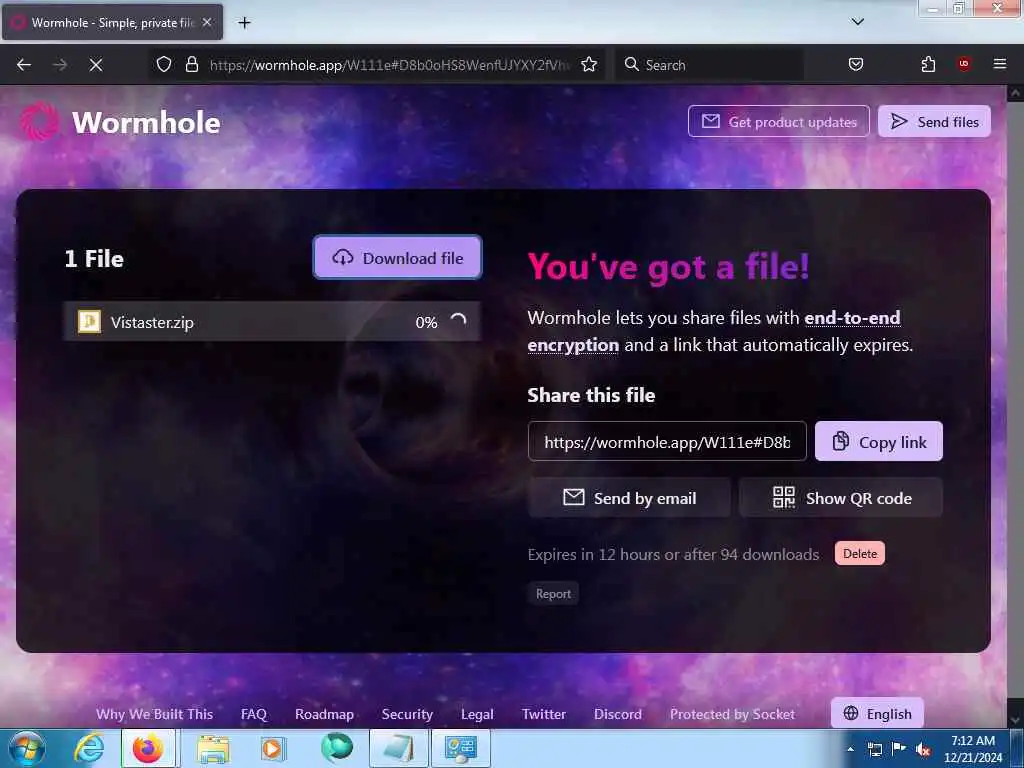The width and height of the screenshot is (1024, 768).
Task: Show site info via the padlock icon
Action: (191, 65)
